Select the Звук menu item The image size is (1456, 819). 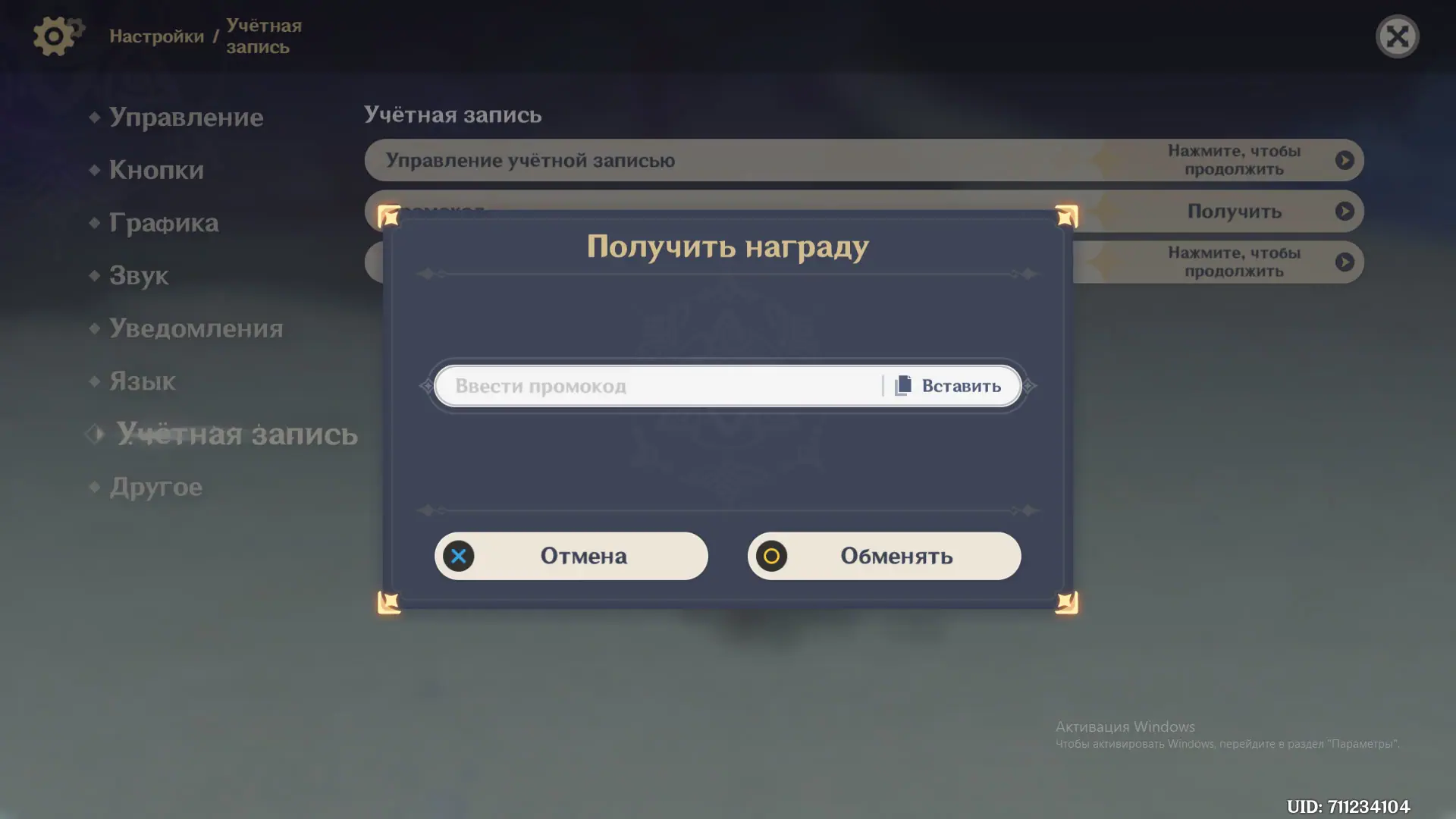pos(139,275)
